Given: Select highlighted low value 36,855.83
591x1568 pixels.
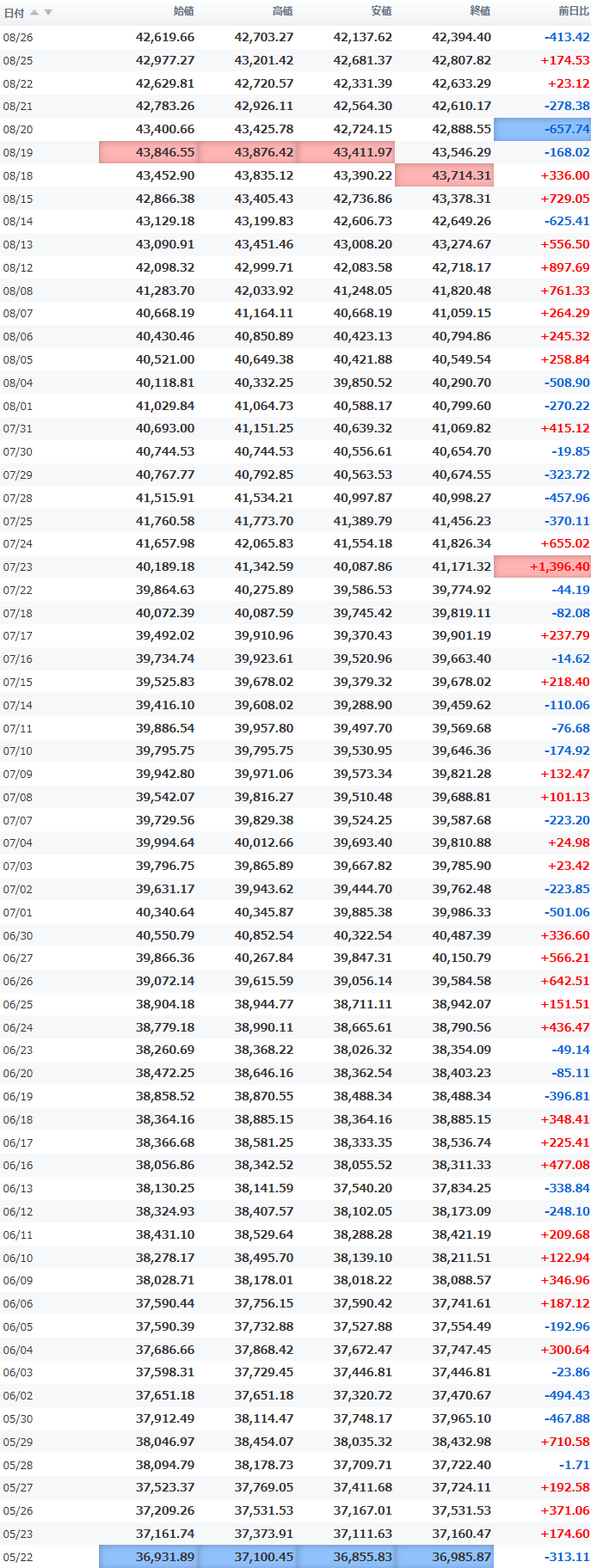Looking at the screenshot, I should point(346,1557).
